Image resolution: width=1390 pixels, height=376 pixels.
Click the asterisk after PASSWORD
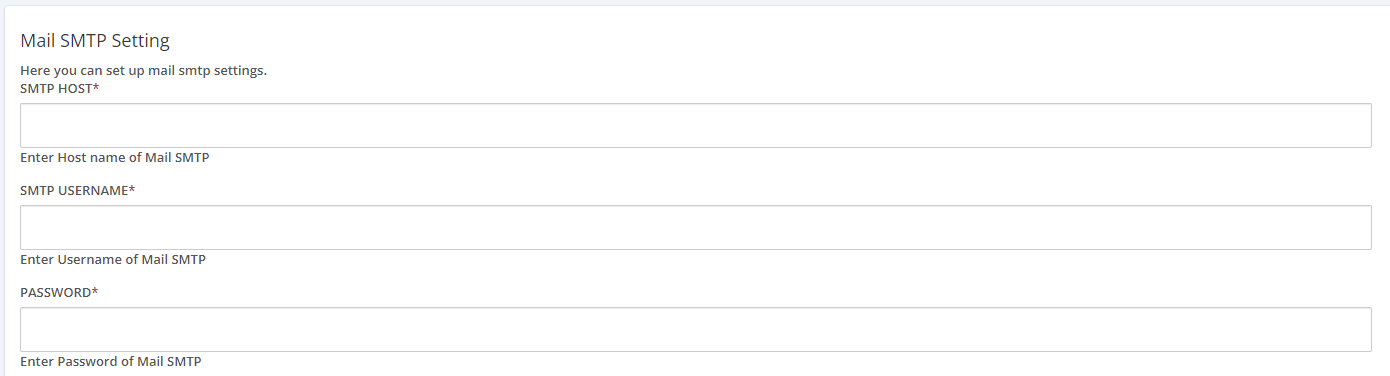(x=95, y=292)
